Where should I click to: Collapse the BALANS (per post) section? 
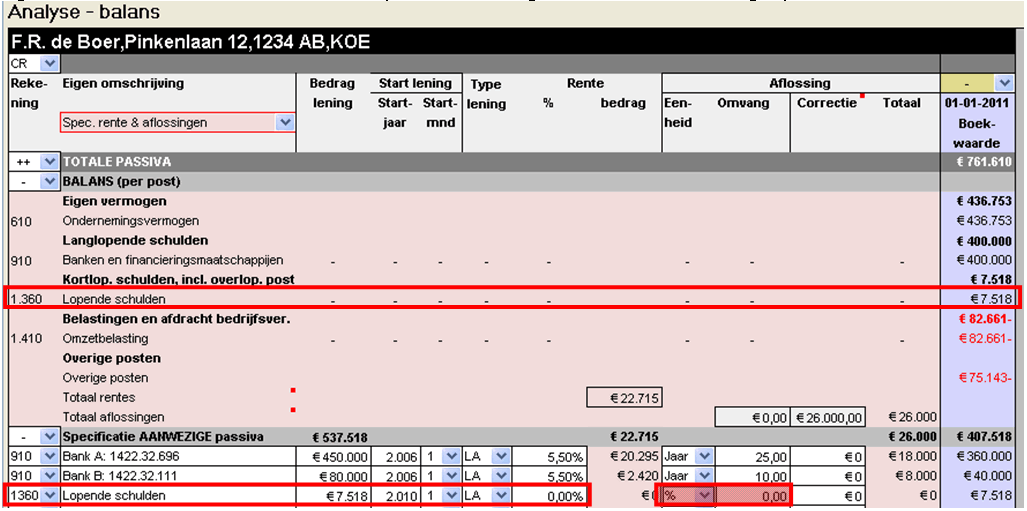click(x=47, y=181)
